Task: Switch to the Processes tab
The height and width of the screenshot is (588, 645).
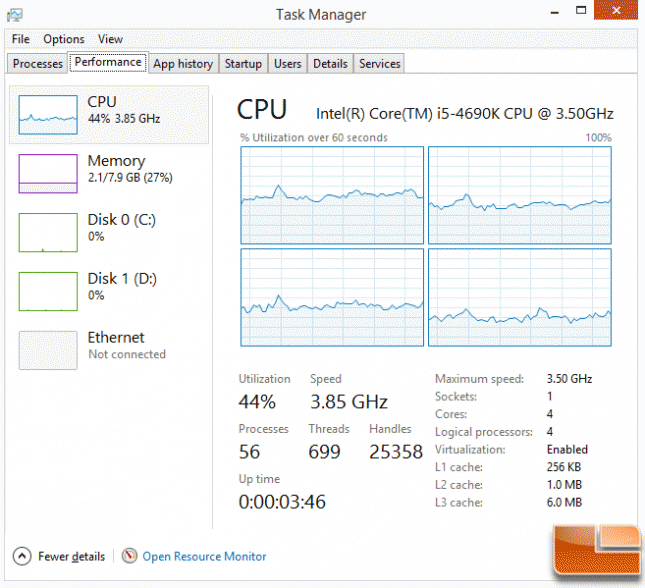Action: (x=37, y=64)
